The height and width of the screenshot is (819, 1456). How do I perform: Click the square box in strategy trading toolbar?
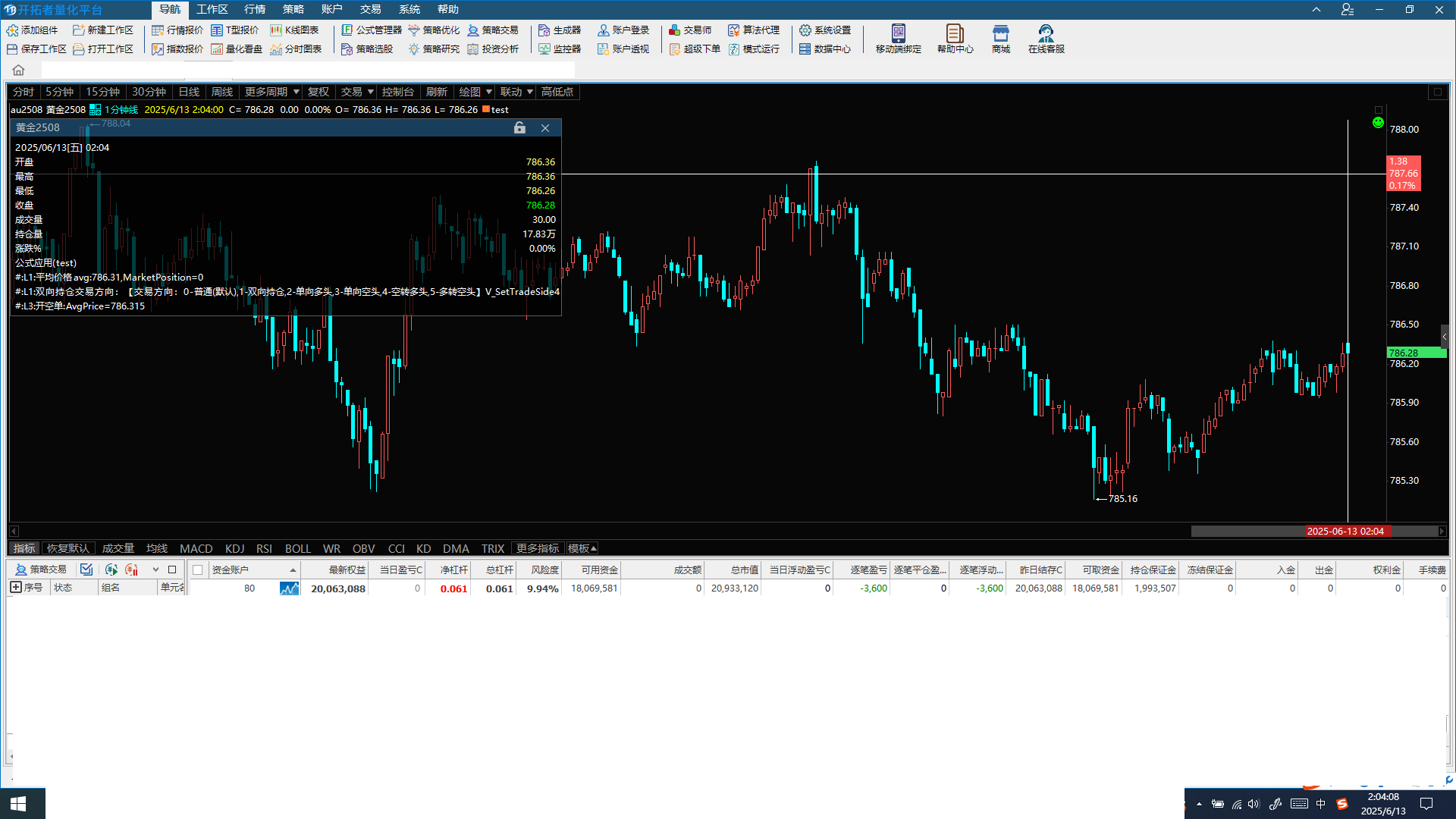(172, 570)
